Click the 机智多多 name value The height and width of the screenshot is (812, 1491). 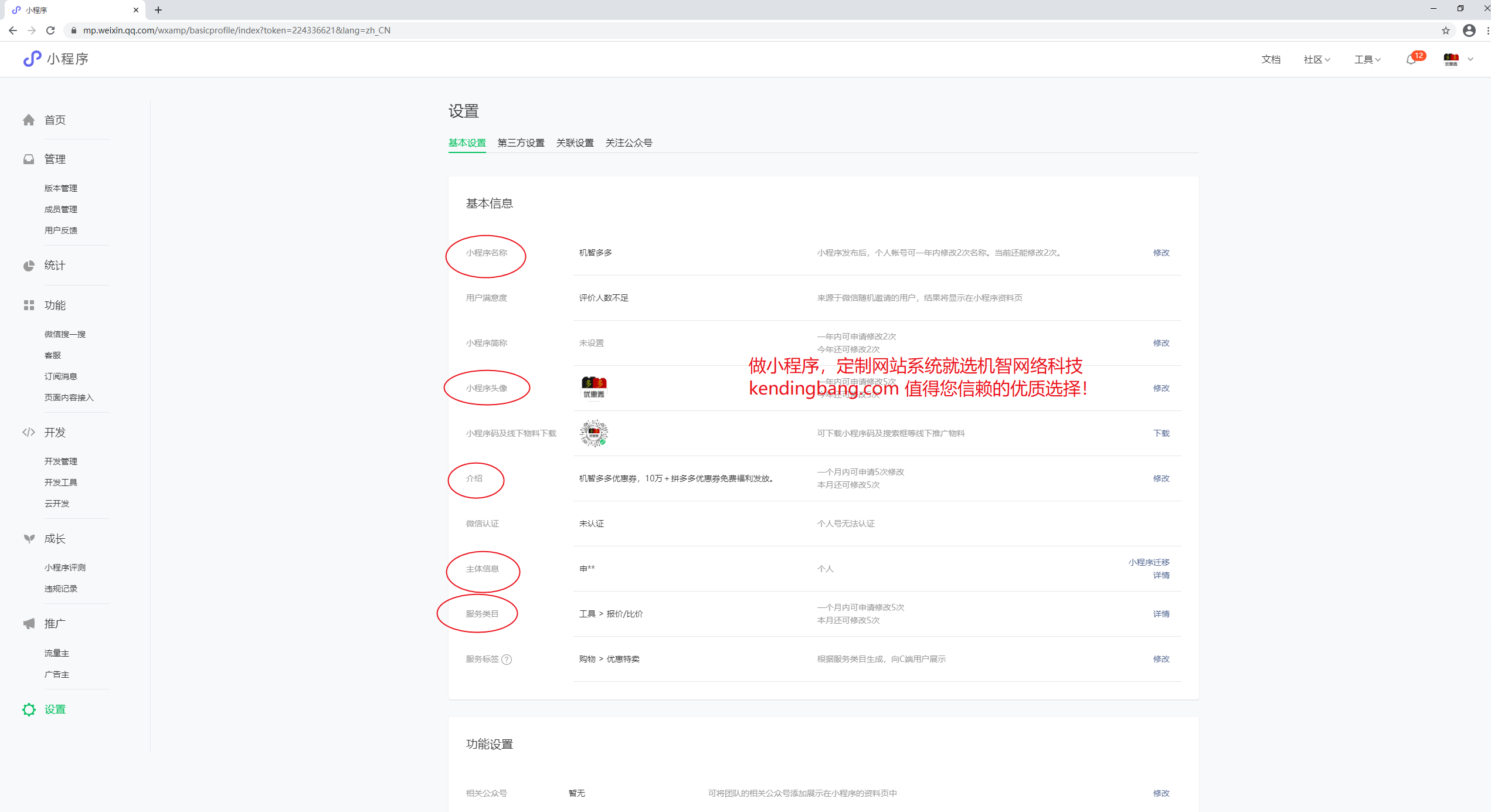click(595, 253)
